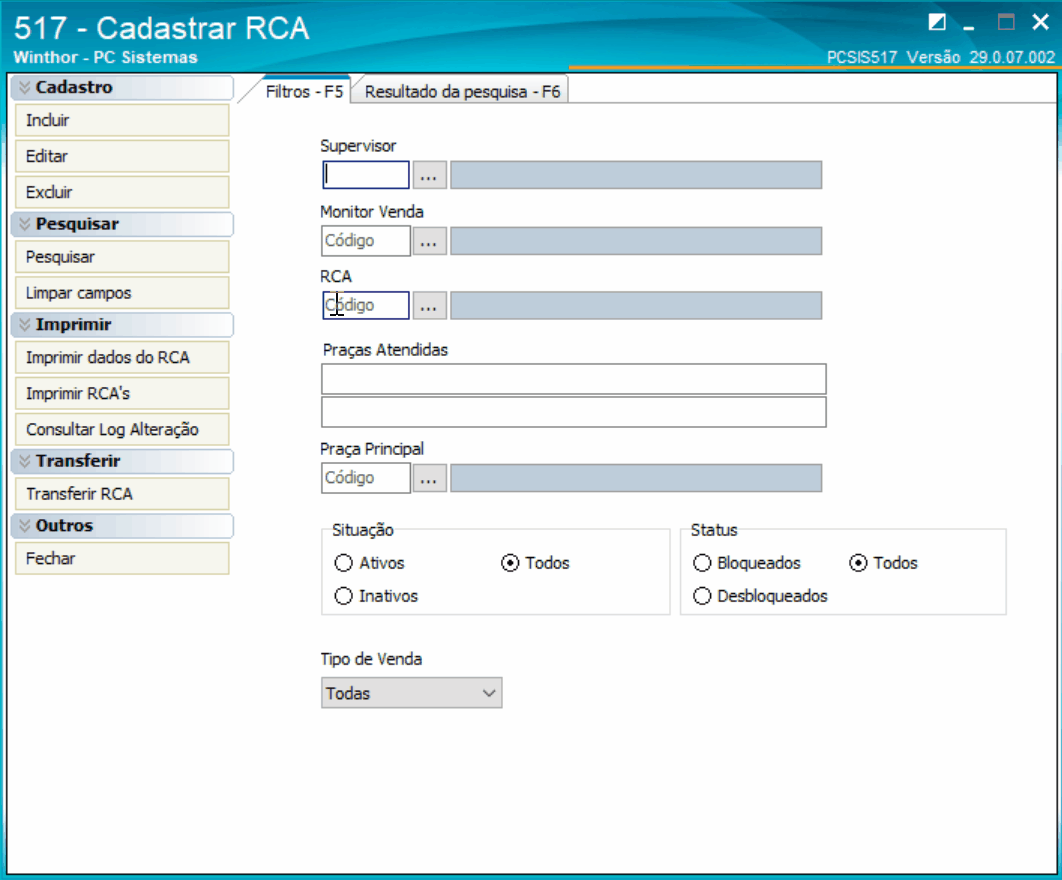Open Praça Principal lookup ellipsis button

(x=429, y=478)
